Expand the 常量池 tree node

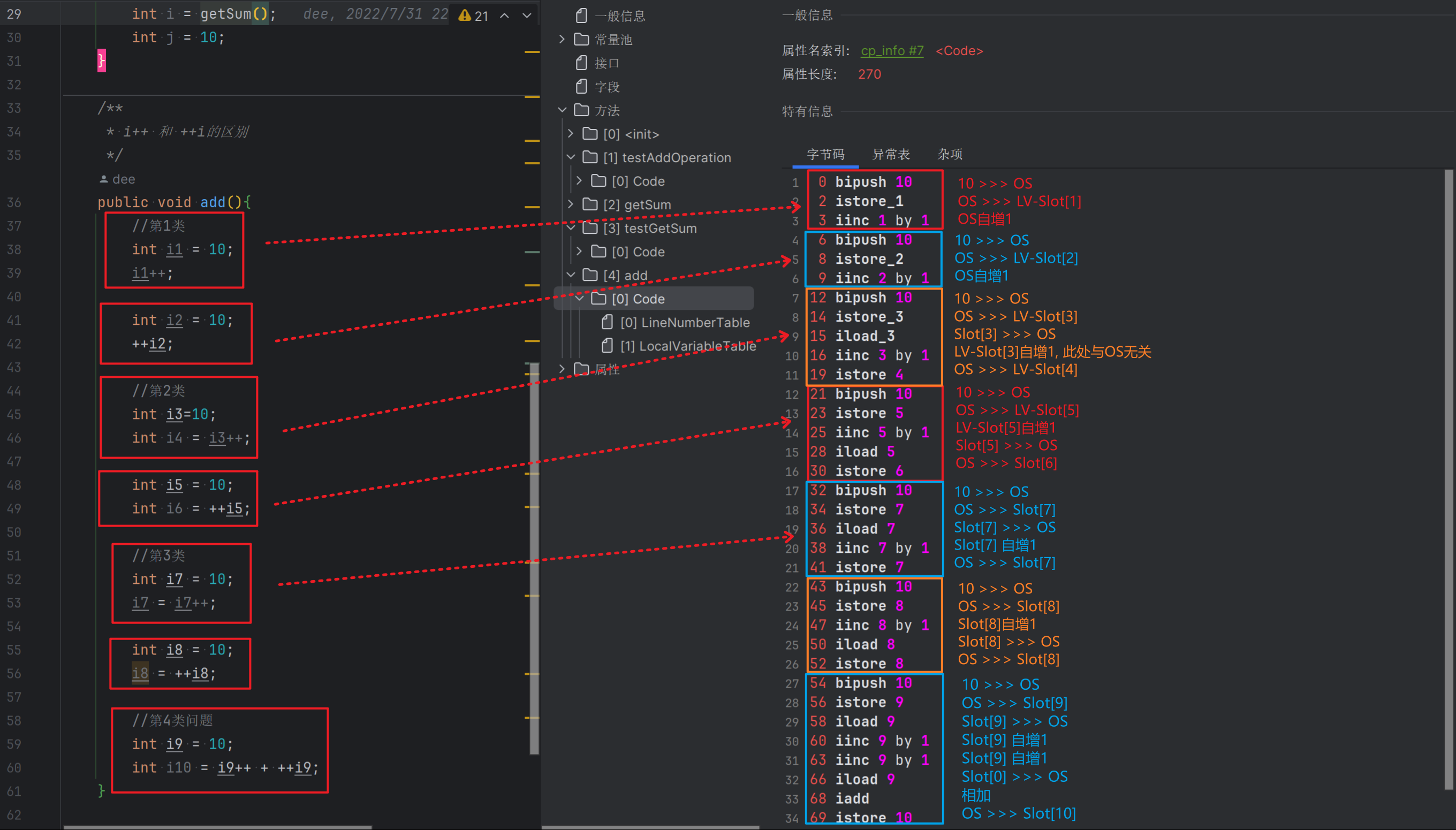(562, 39)
